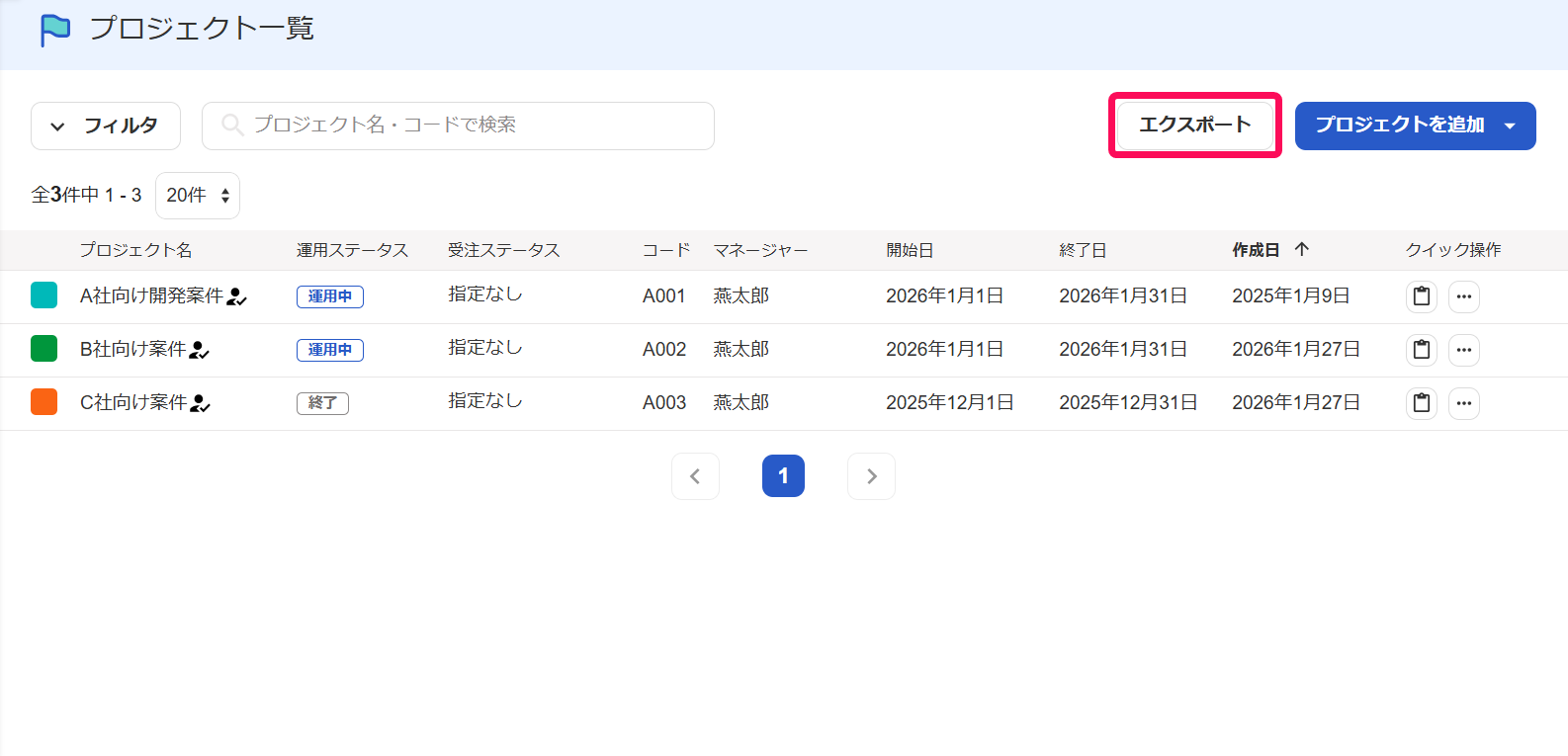Screen dimensions: 1568x756
Task: Sort by 受注ステータス column header
Action: [x=503, y=250]
